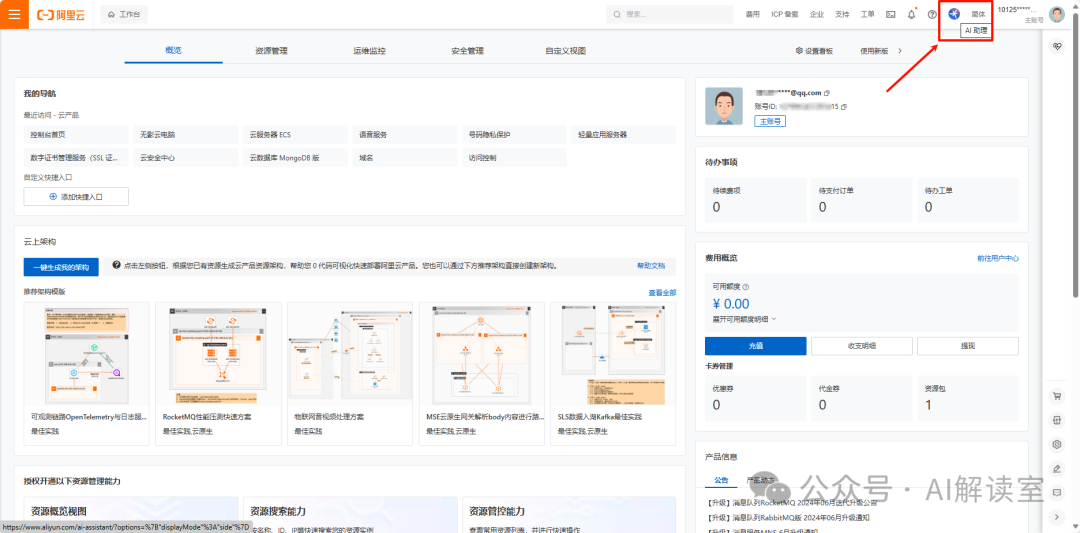Viewport: 1080px width, 533px height.
Task: Open the 企业 header menu
Action: point(817,14)
